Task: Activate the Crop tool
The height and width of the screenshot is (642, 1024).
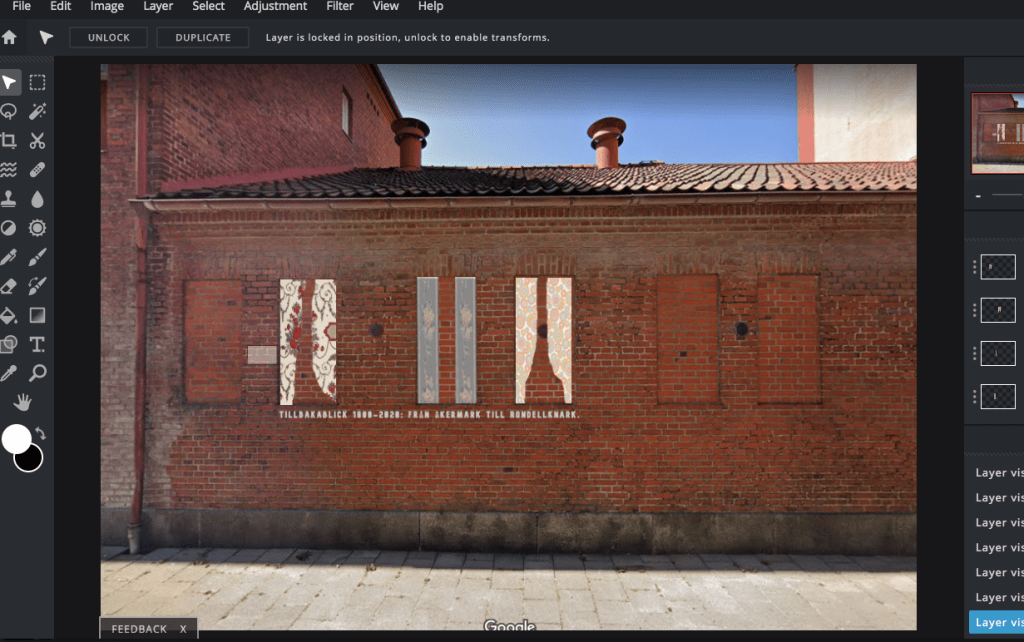Action: tap(9, 141)
